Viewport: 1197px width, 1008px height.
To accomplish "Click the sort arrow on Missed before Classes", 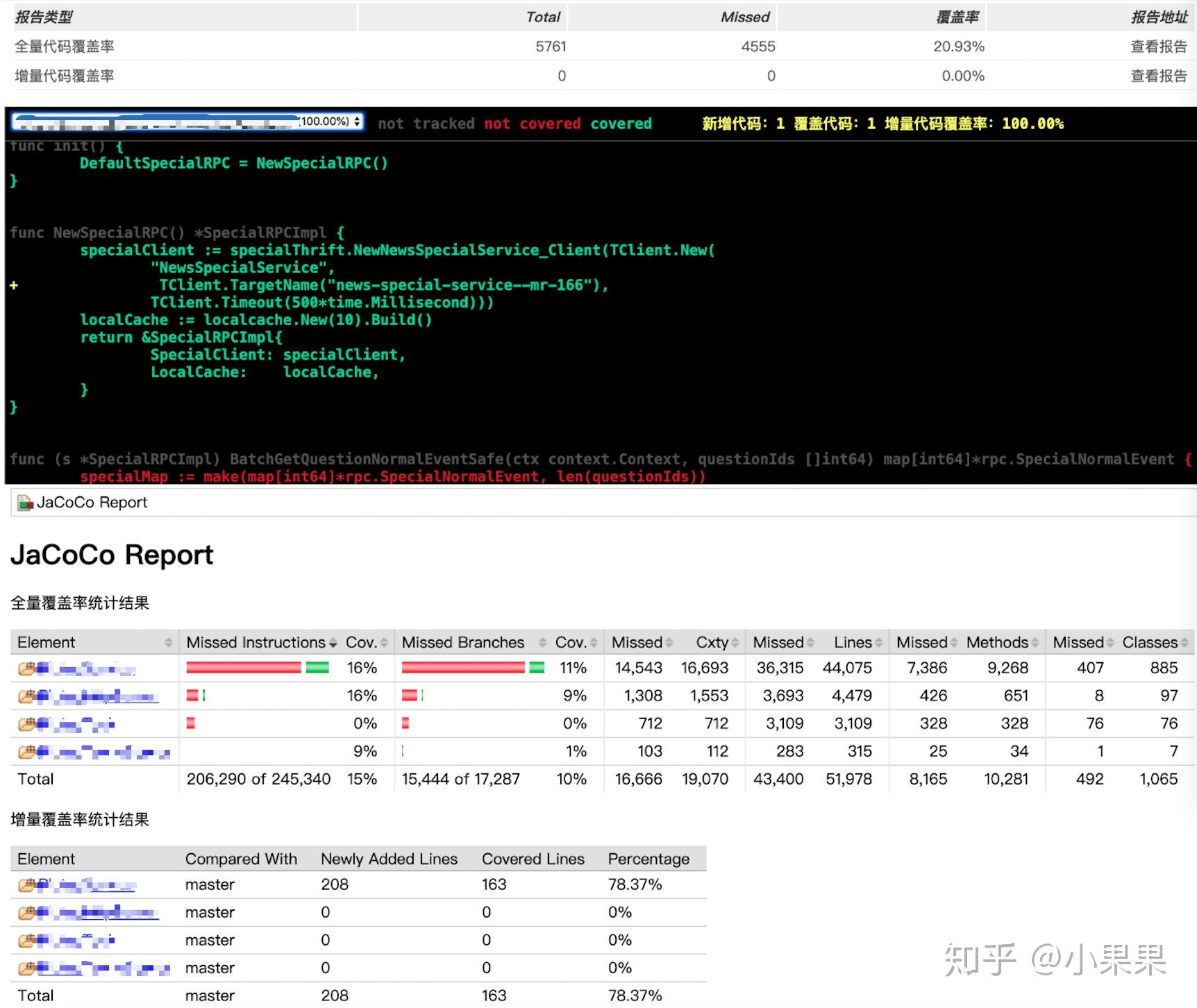I will [1110, 643].
